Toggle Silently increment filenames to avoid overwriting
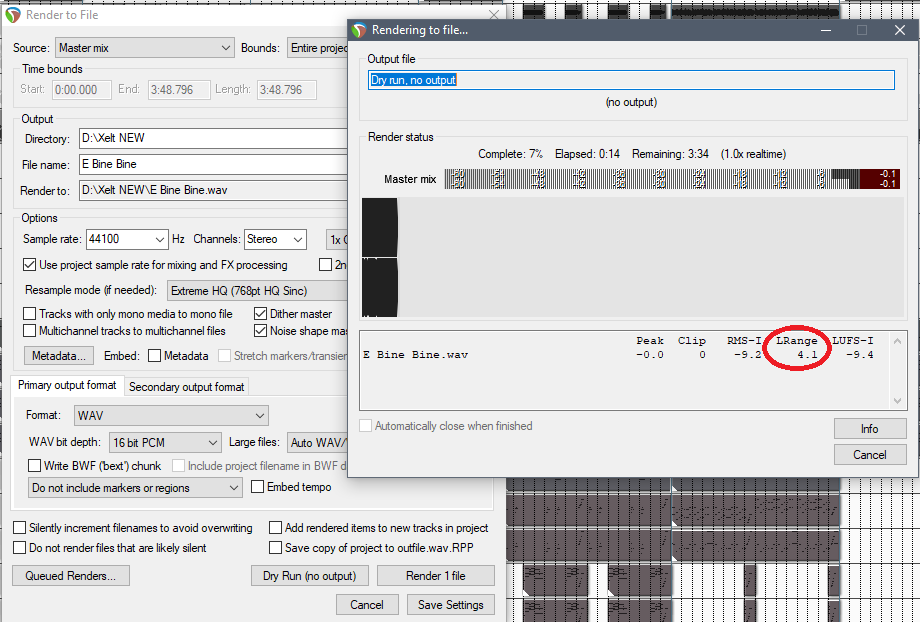Screen dimensions: 920x622 [x=19, y=528]
